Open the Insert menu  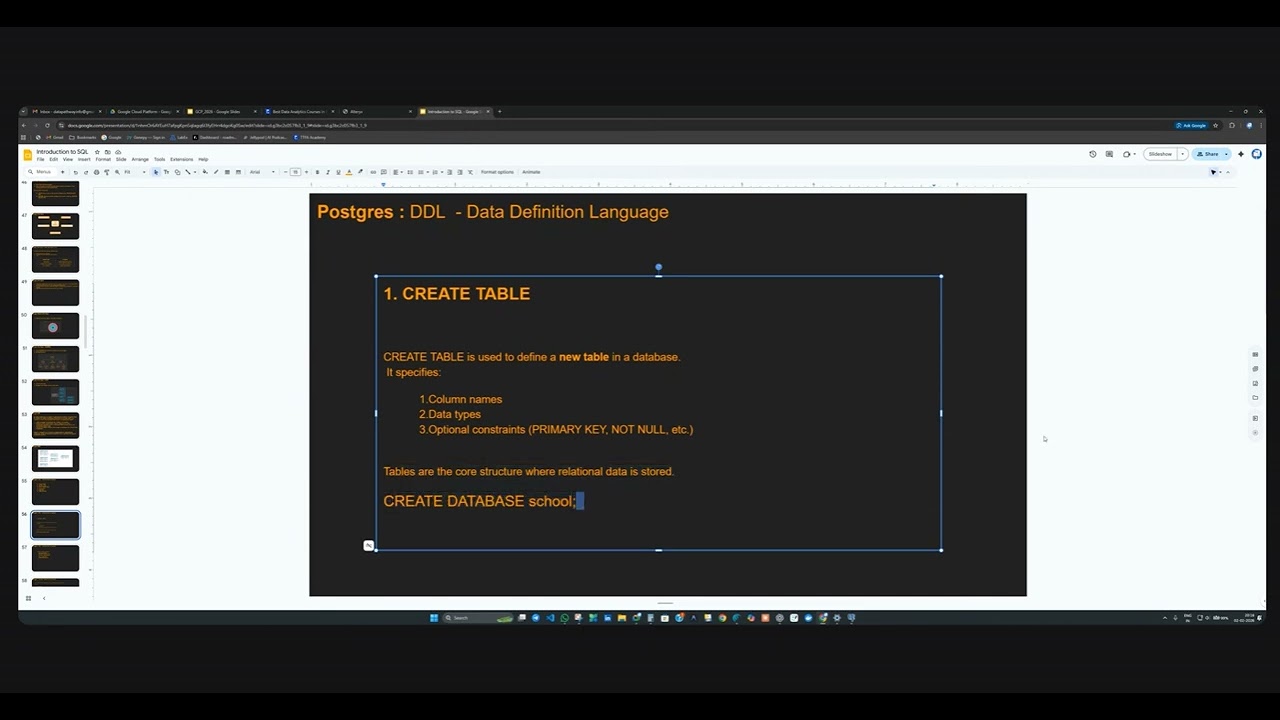[84, 159]
